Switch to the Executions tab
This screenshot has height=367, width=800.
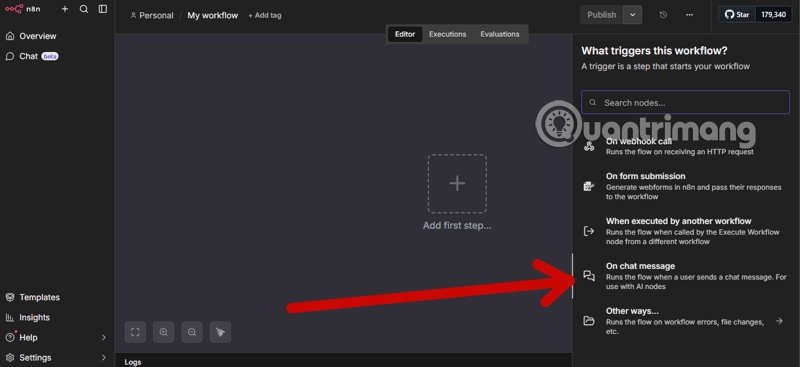[447, 34]
